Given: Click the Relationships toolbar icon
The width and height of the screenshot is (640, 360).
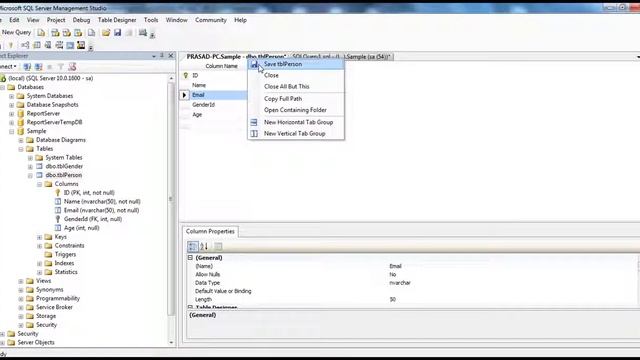Looking at the screenshot, I should click(25, 45).
